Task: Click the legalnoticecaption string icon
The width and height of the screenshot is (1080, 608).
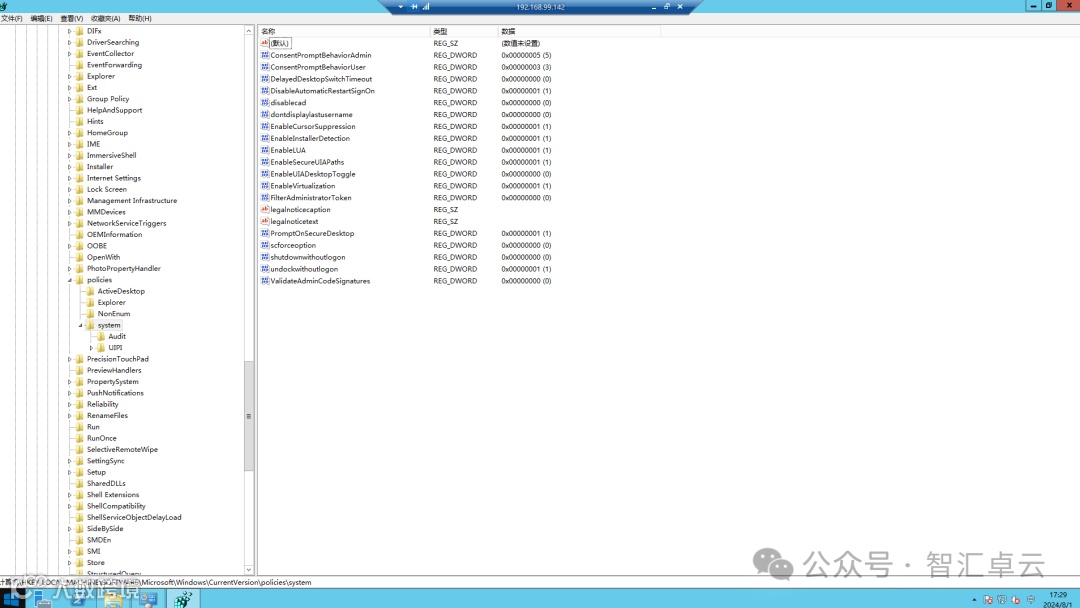Action: tap(264, 209)
